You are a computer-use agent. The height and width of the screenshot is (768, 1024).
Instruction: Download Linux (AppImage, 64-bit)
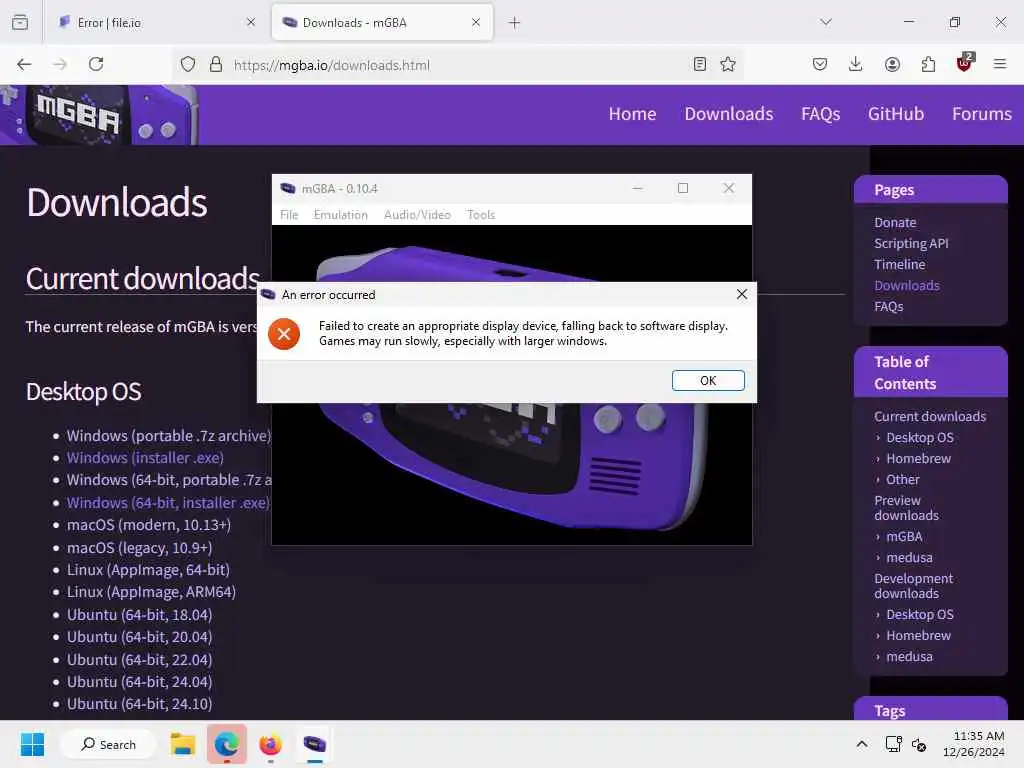148,569
